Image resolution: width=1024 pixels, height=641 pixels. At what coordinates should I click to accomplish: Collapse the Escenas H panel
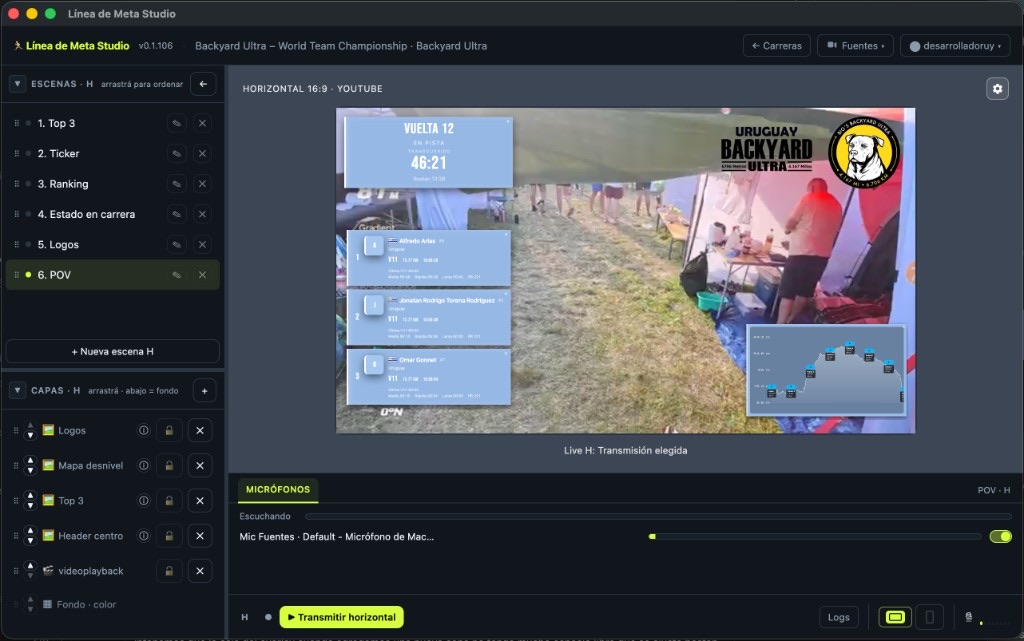tap(18, 84)
